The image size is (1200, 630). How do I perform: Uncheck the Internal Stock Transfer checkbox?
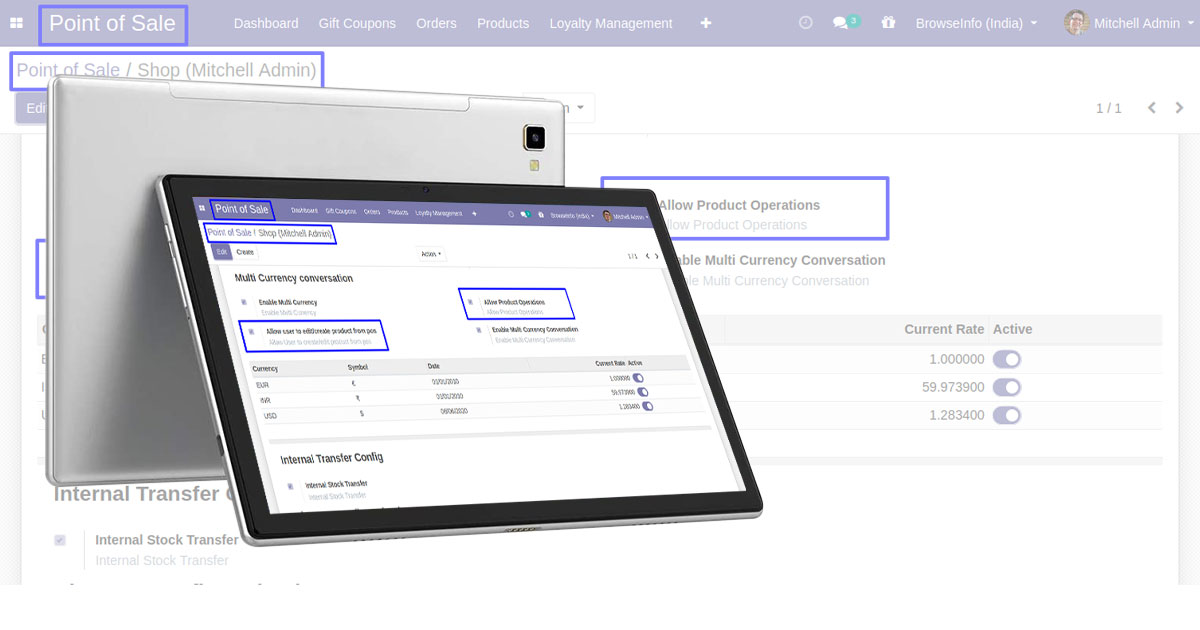[x=60, y=540]
